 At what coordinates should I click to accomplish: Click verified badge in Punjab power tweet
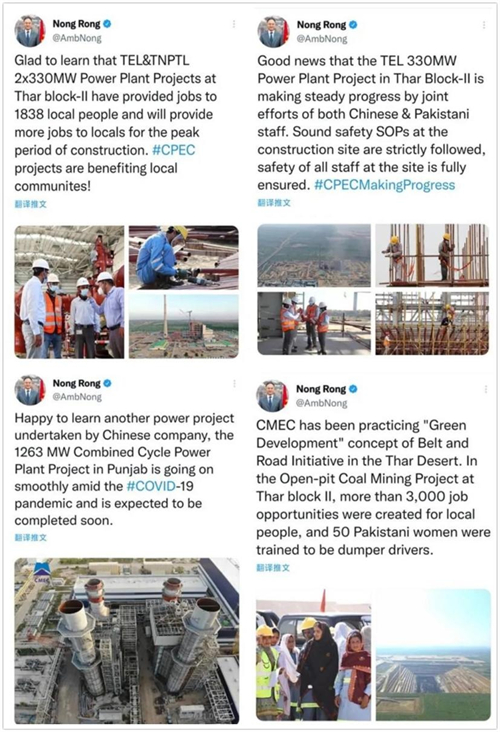107,383
